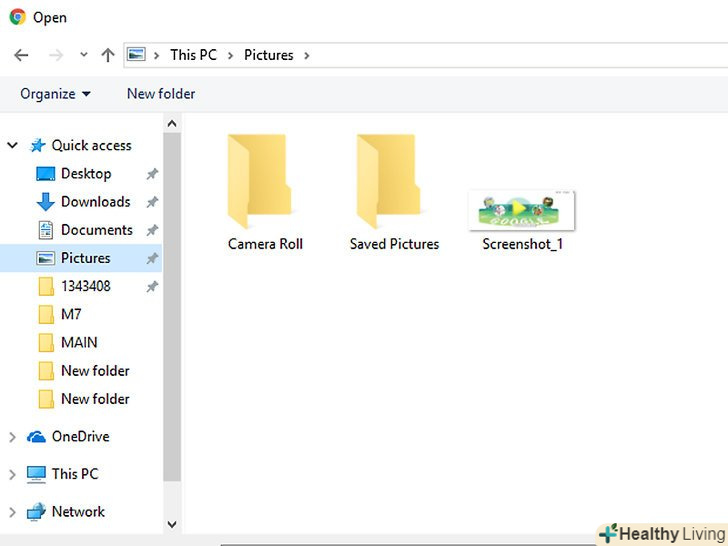The width and height of the screenshot is (728, 546).
Task: Click the pin icon beside Downloads
Action: 152,202
